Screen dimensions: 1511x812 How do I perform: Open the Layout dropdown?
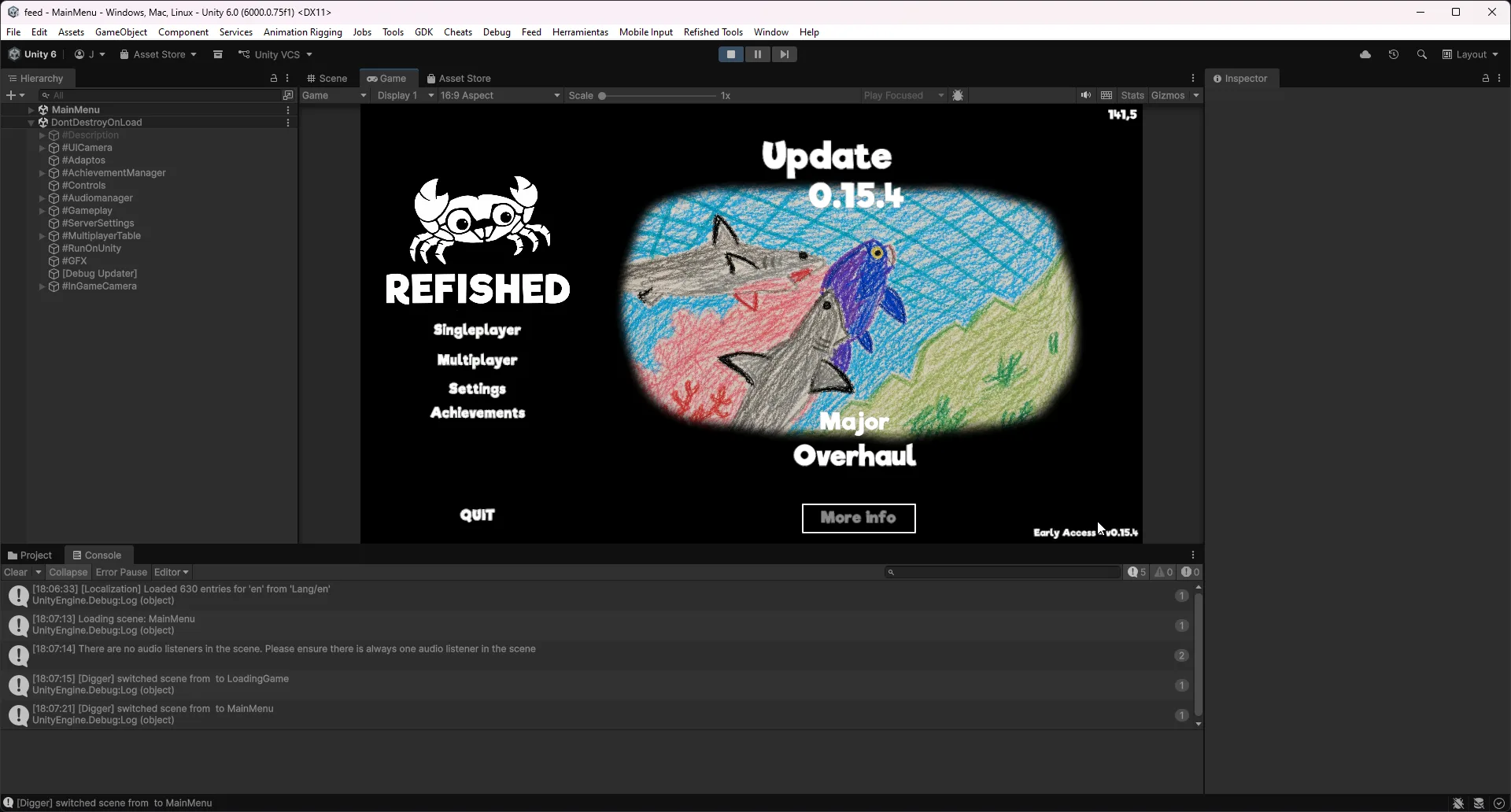[x=1470, y=54]
